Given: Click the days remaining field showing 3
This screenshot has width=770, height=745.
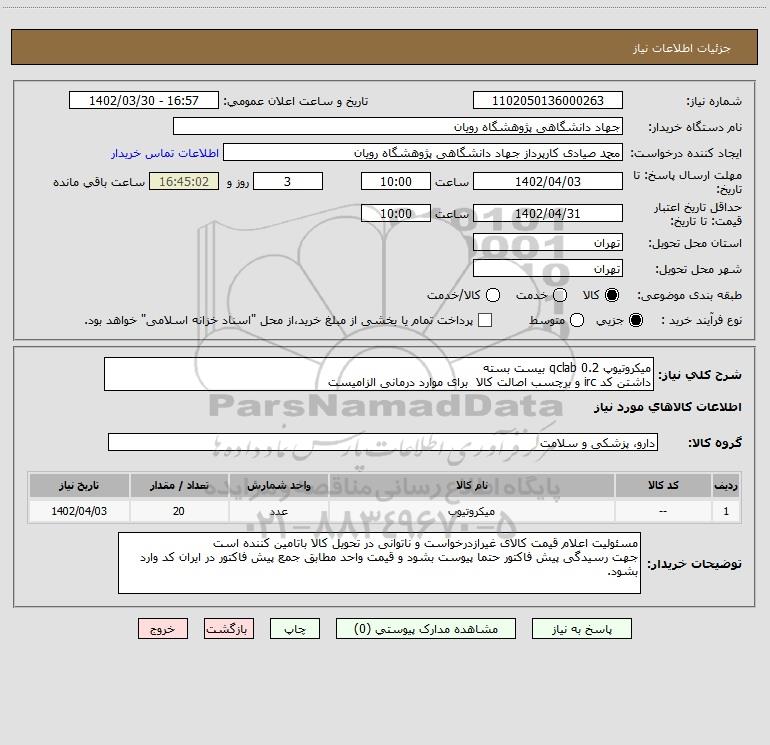Looking at the screenshot, I should tap(288, 181).
